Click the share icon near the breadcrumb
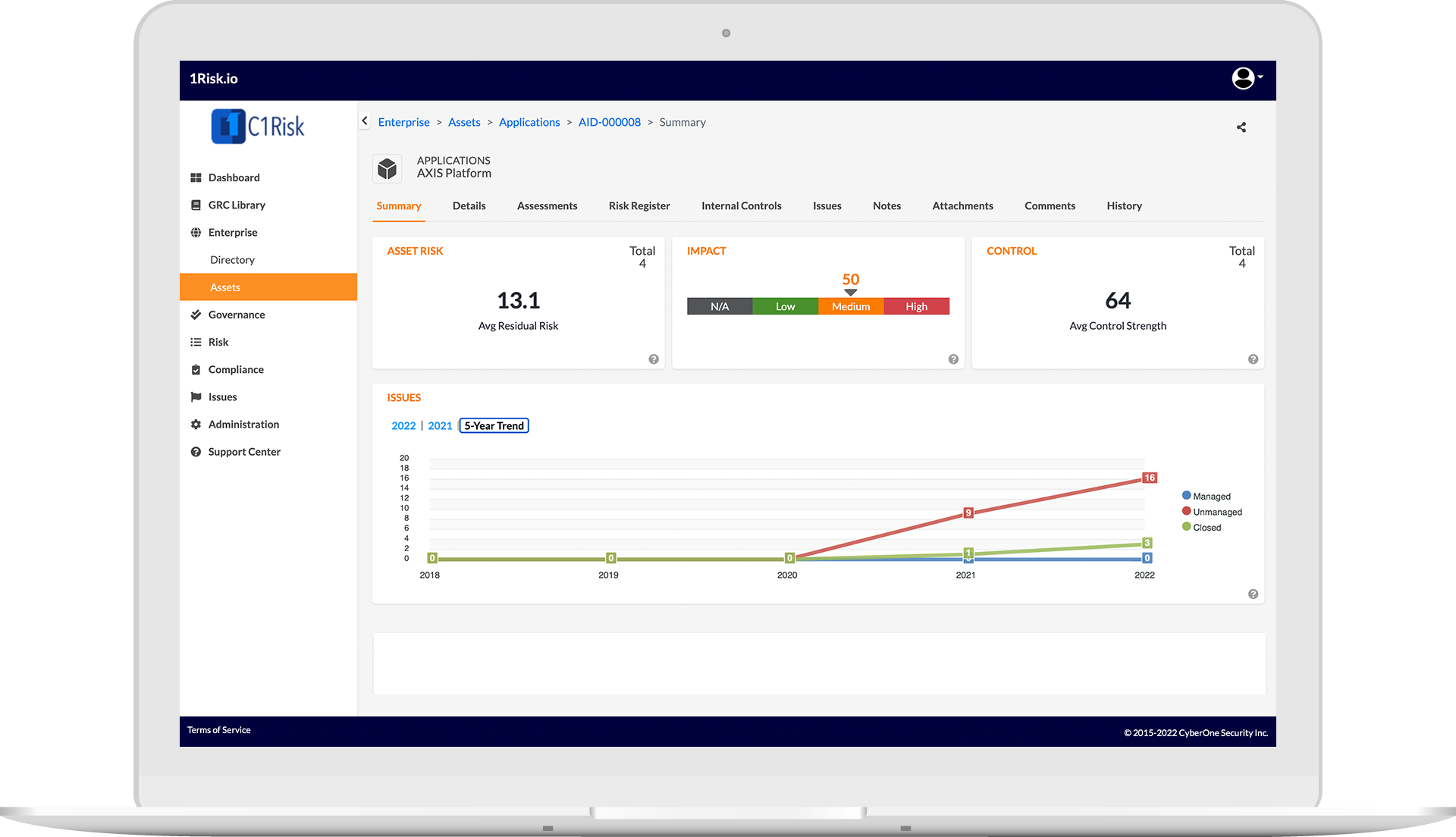The image size is (1456, 837). click(x=1241, y=127)
